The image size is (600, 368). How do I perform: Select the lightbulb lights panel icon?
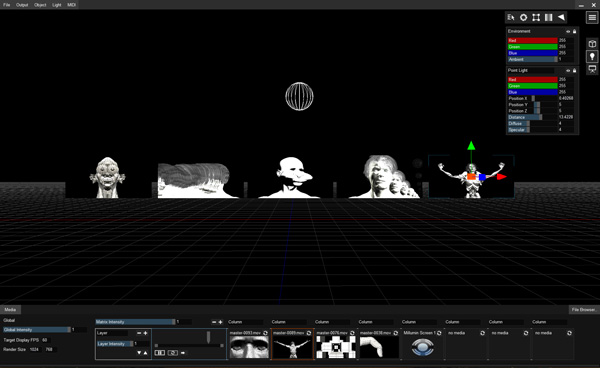592,57
